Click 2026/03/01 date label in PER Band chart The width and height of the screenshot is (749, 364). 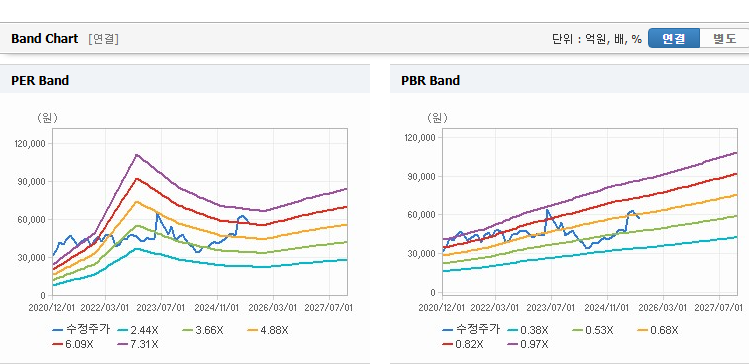pyautogui.click(x=274, y=307)
